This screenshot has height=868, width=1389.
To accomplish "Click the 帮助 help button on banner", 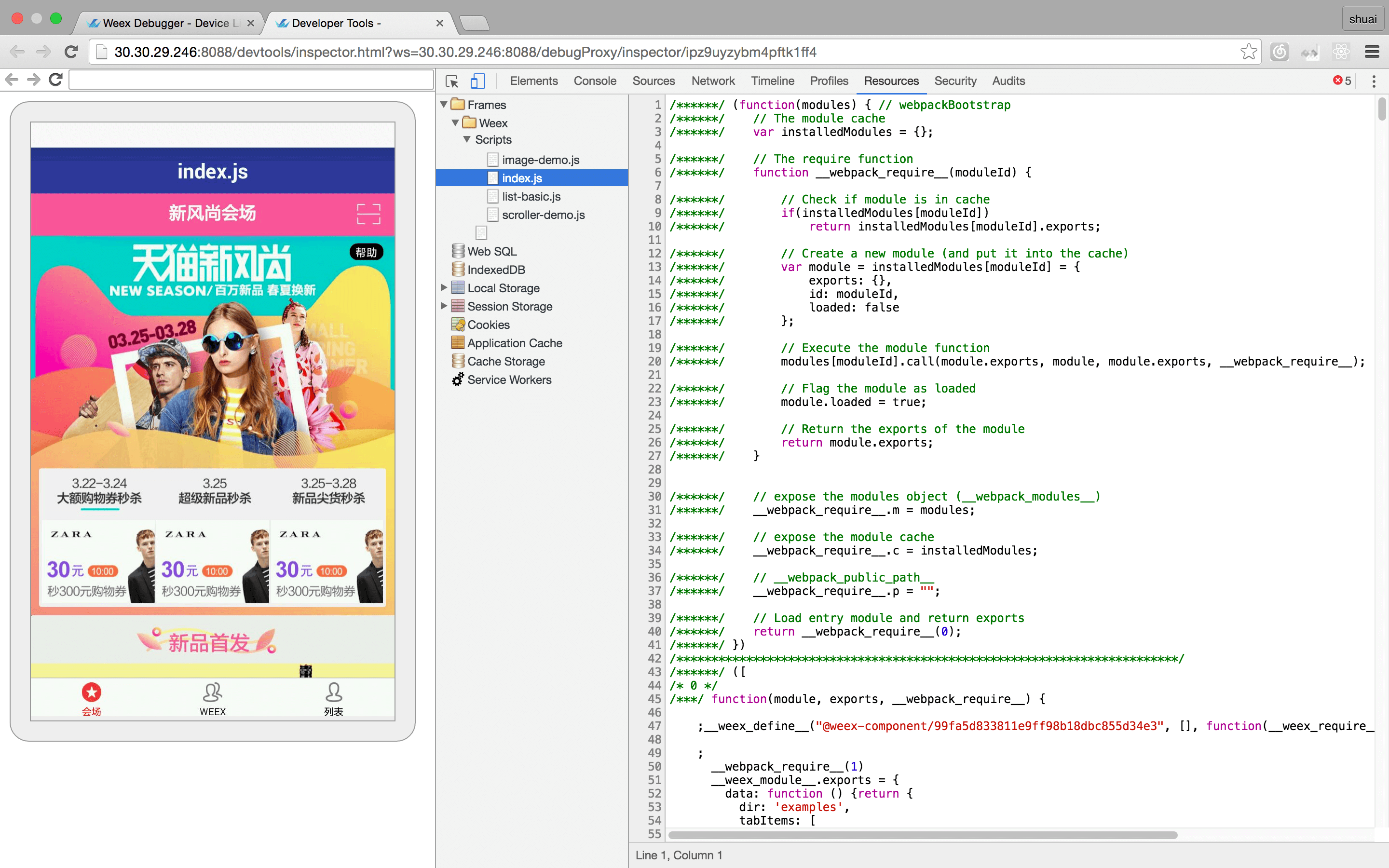I will 366,252.
